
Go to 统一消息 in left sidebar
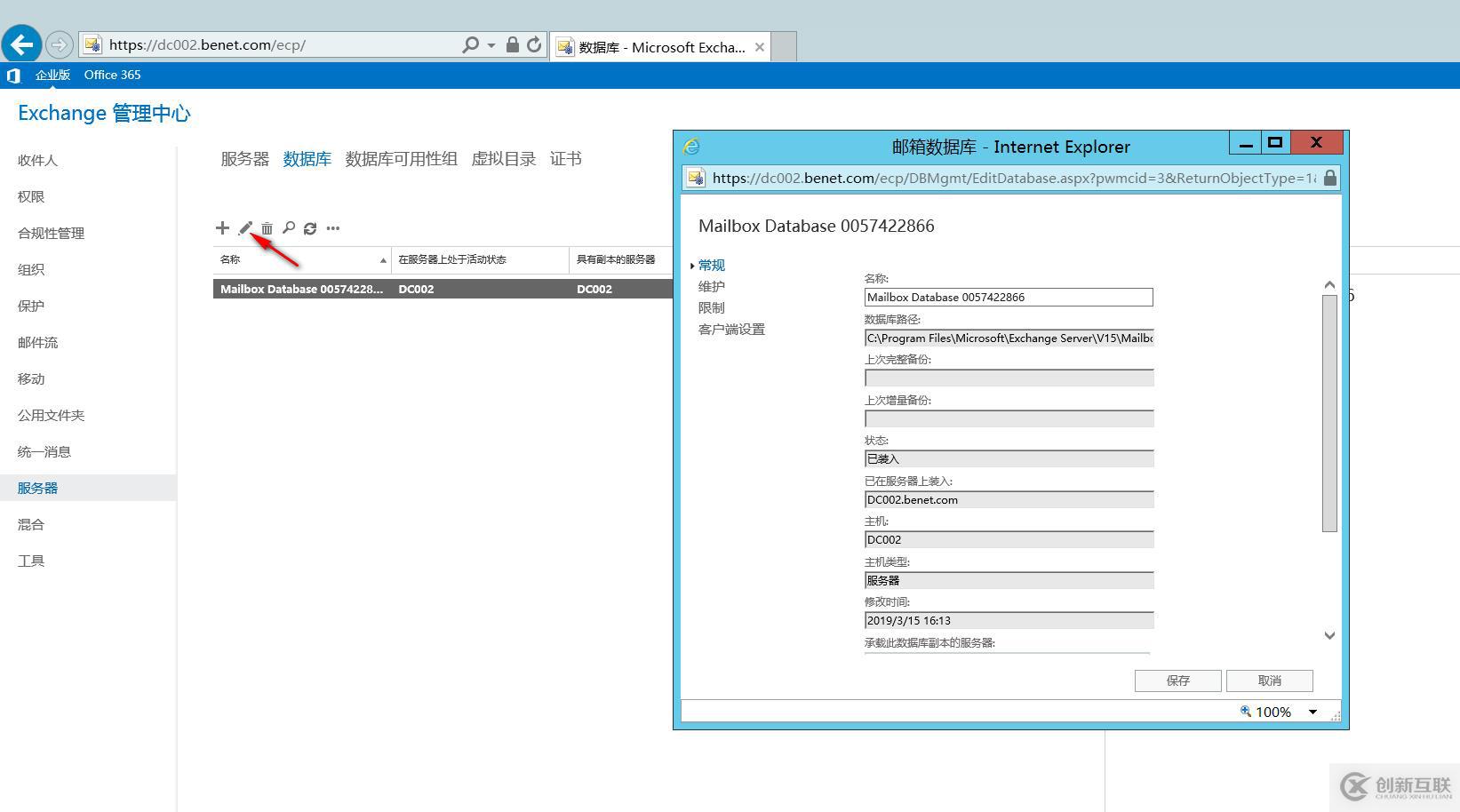pyautogui.click(x=44, y=451)
